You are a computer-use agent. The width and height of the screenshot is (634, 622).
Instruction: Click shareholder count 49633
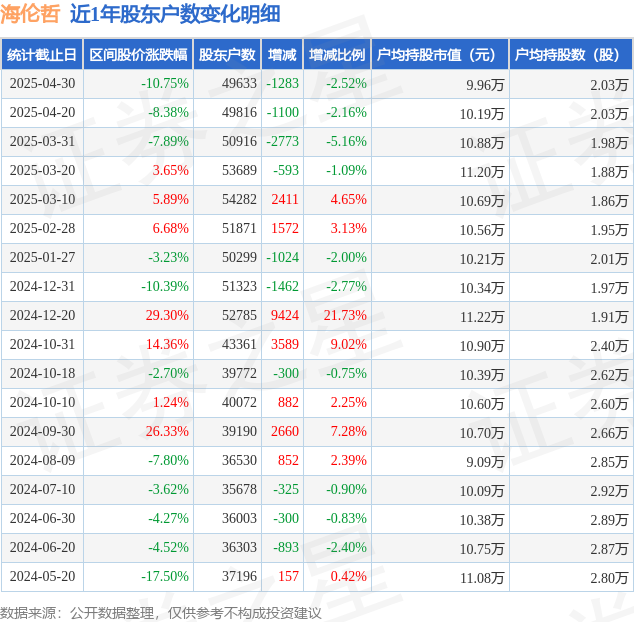[239, 83]
